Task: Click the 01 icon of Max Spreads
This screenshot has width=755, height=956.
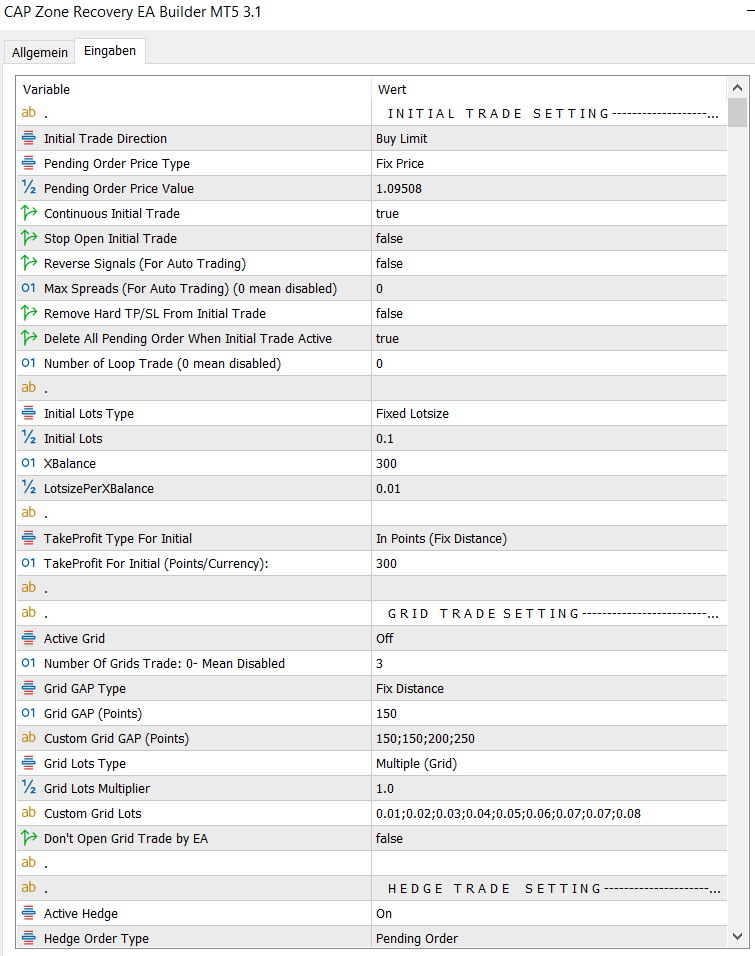Action: (29, 288)
